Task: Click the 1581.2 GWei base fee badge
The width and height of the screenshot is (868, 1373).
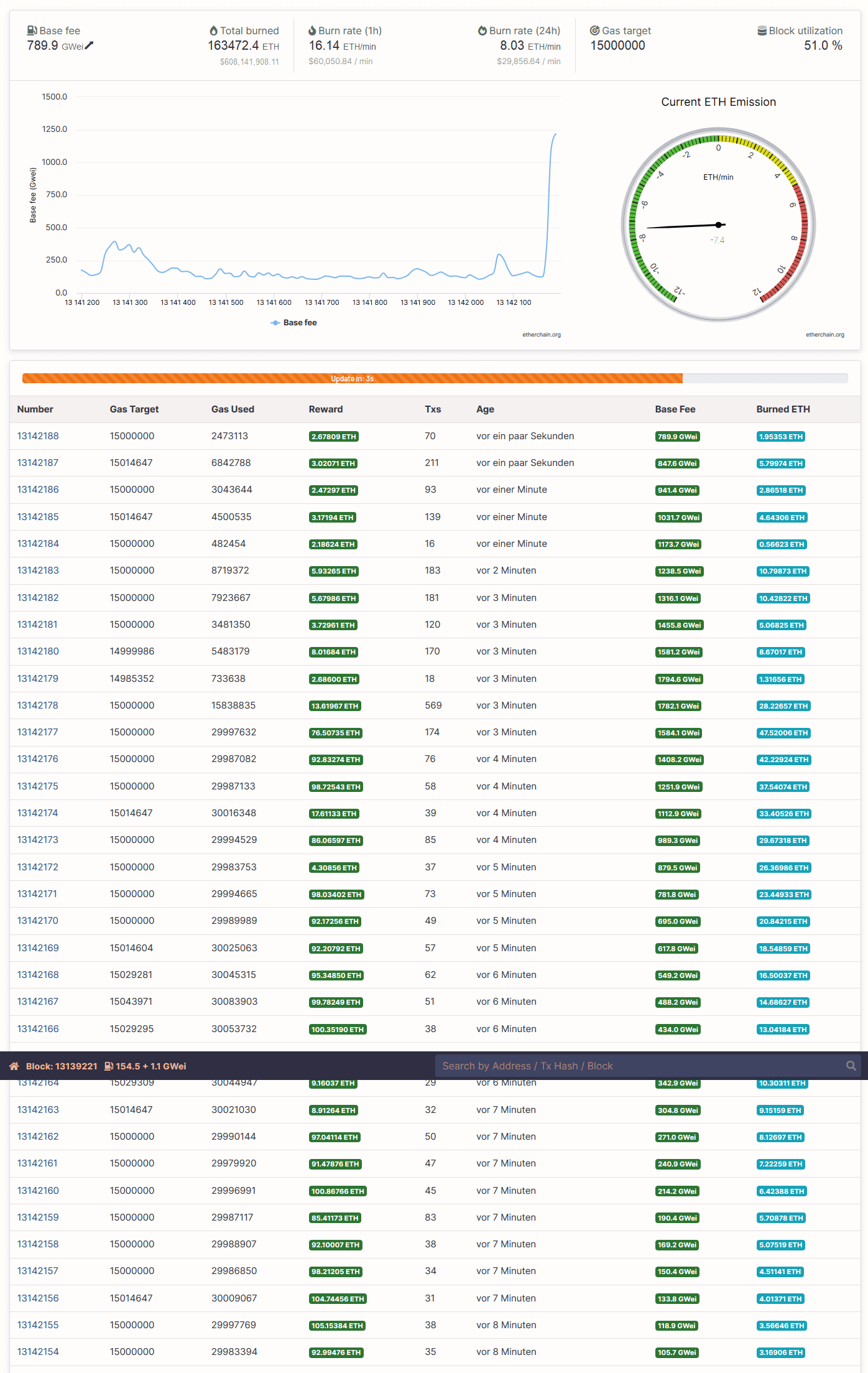Action: pos(679,652)
